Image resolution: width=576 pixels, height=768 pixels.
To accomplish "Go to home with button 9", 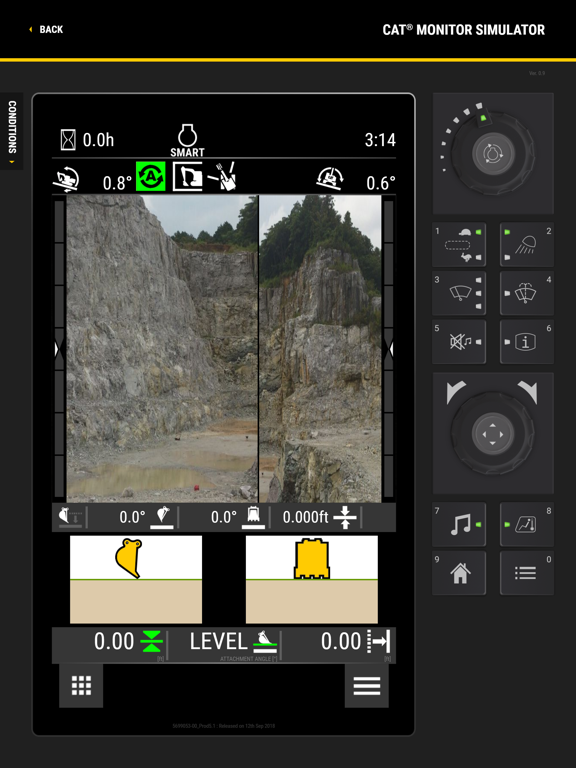I will (x=459, y=573).
